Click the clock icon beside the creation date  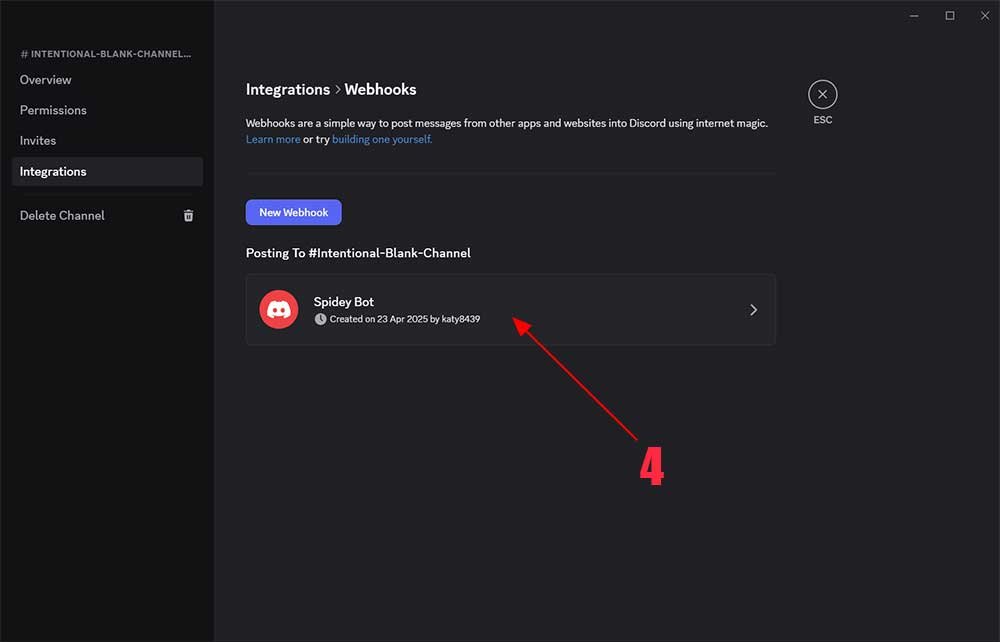coord(320,319)
